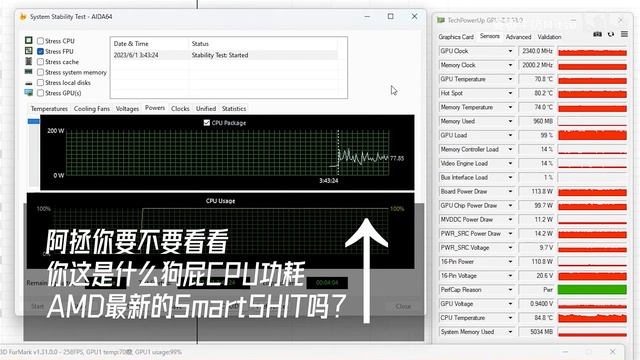The image size is (640, 360).
Task: Expand the Memory Clock sensor dropdown
Action: point(510,65)
